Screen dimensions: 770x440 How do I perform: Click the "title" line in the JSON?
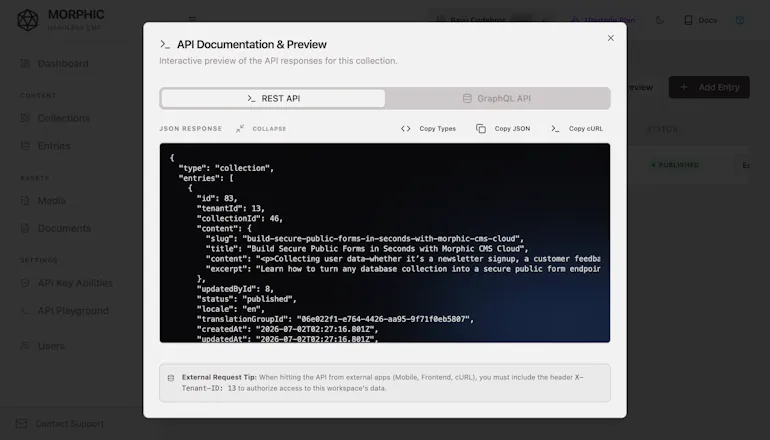pos(367,248)
